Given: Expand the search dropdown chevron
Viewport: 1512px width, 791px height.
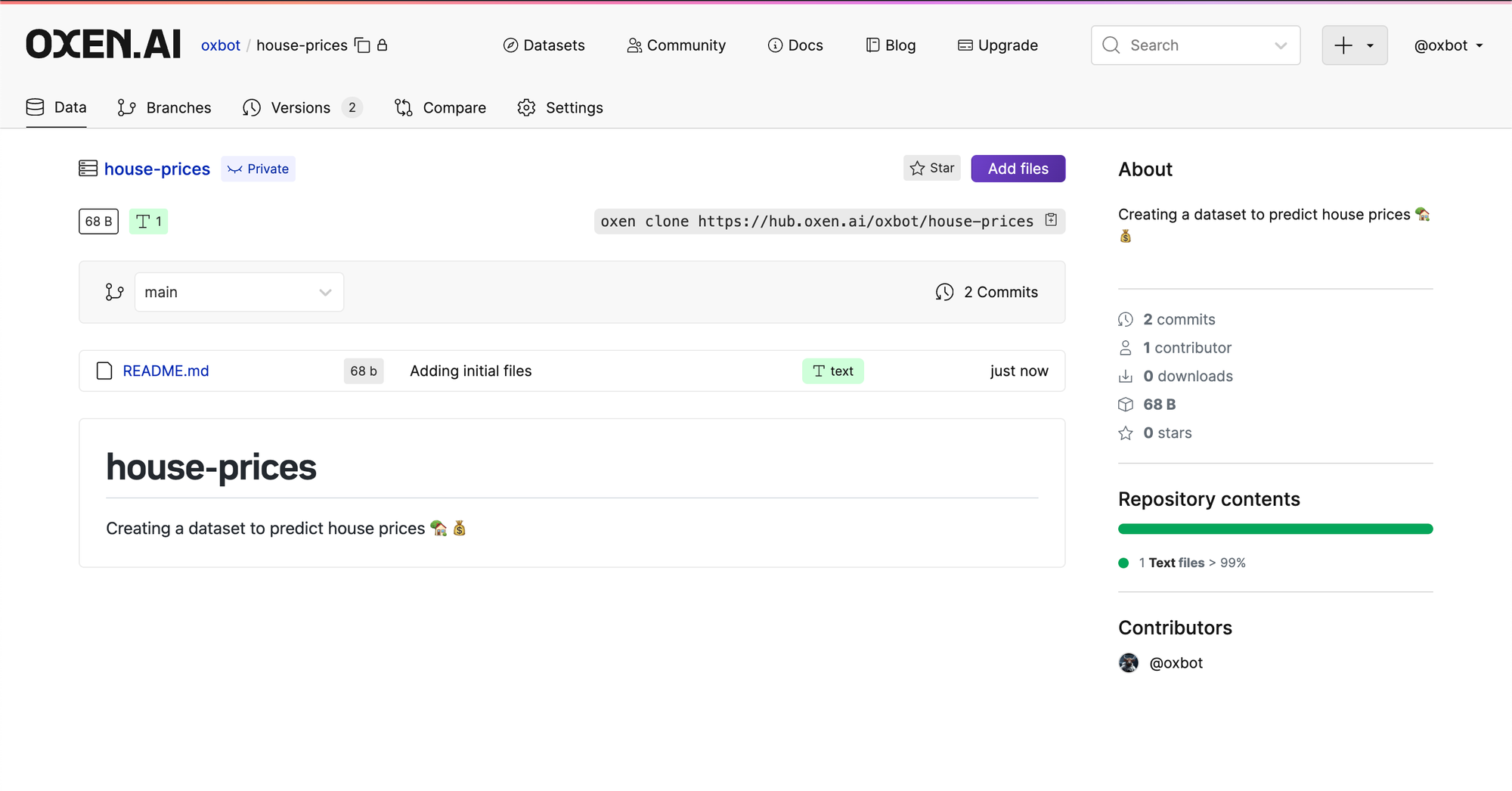Looking at the screenshot, I should tap(1281, 45).
